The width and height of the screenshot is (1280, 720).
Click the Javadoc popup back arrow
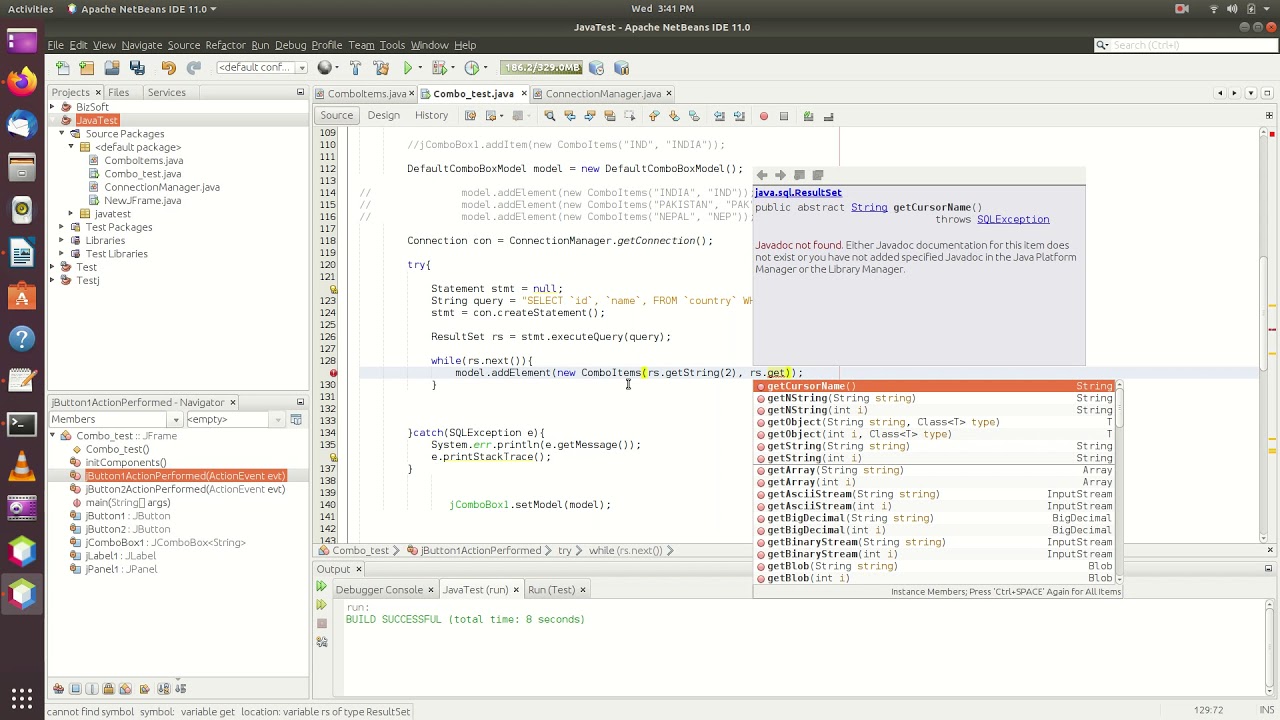762,175
